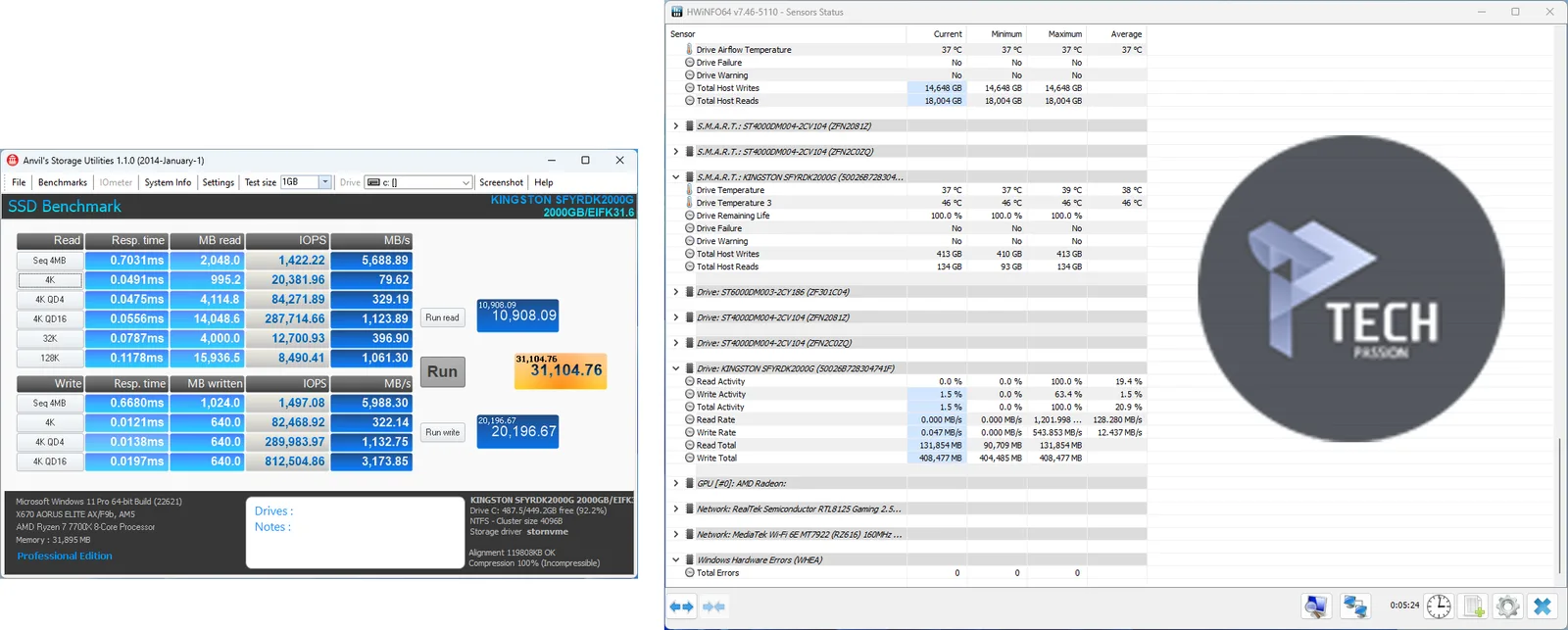
Task: Click the read 32K test button
Action: (x=50, y=339)
